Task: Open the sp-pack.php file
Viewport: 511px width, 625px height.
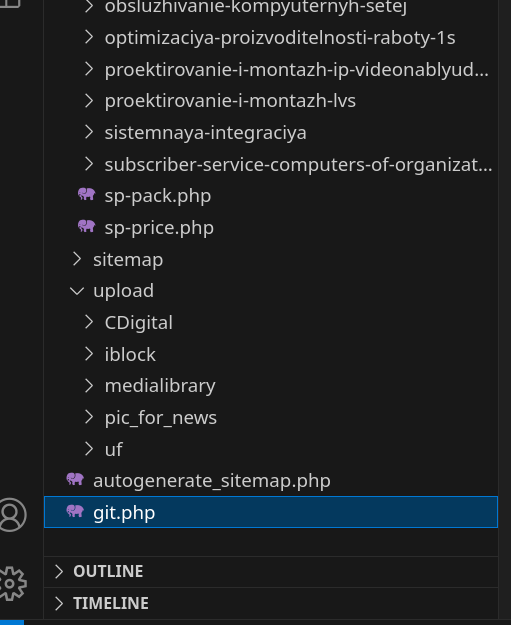Action: tap(158, 196)
